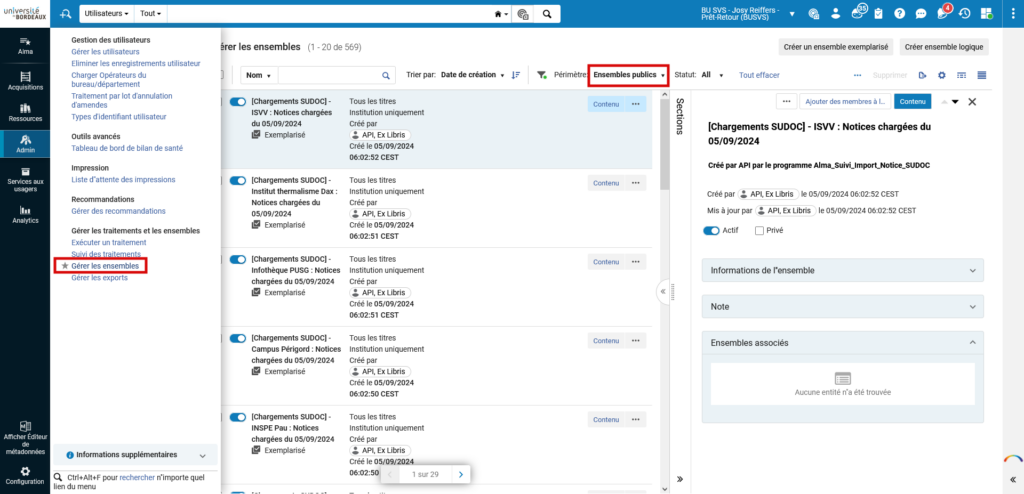Open the Analytics menu in the sidebar
Viewport: 1024px width, 494px height.
(x=25, y=214)
